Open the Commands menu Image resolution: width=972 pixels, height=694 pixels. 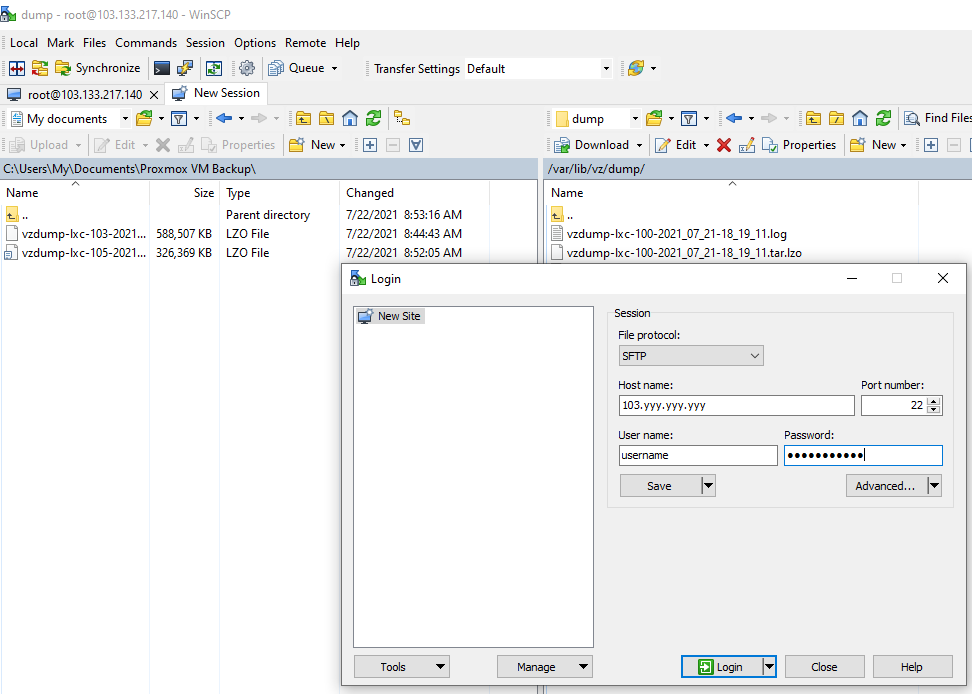[x=146, y=43]
